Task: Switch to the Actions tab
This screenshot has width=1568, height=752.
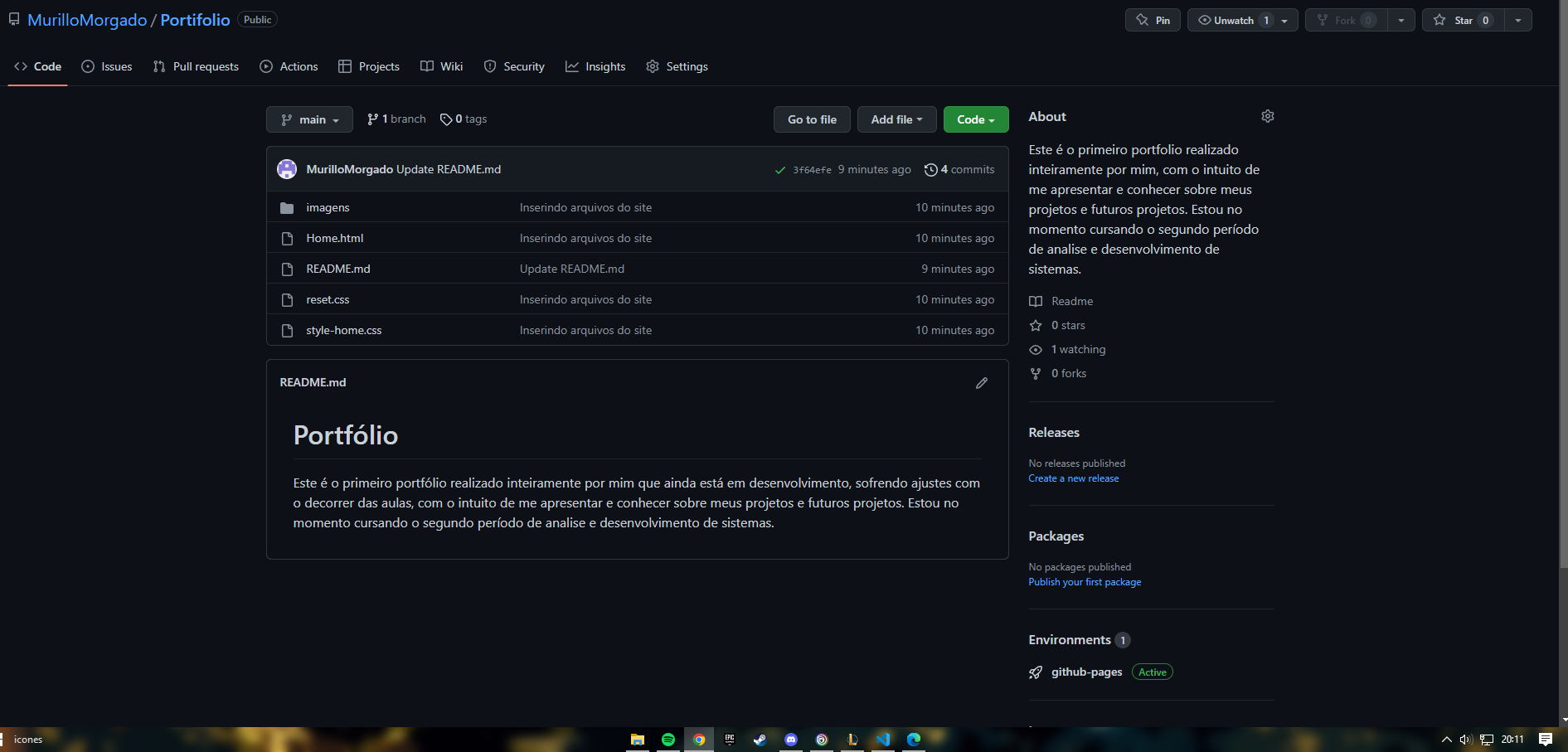Action: (289, 66)
